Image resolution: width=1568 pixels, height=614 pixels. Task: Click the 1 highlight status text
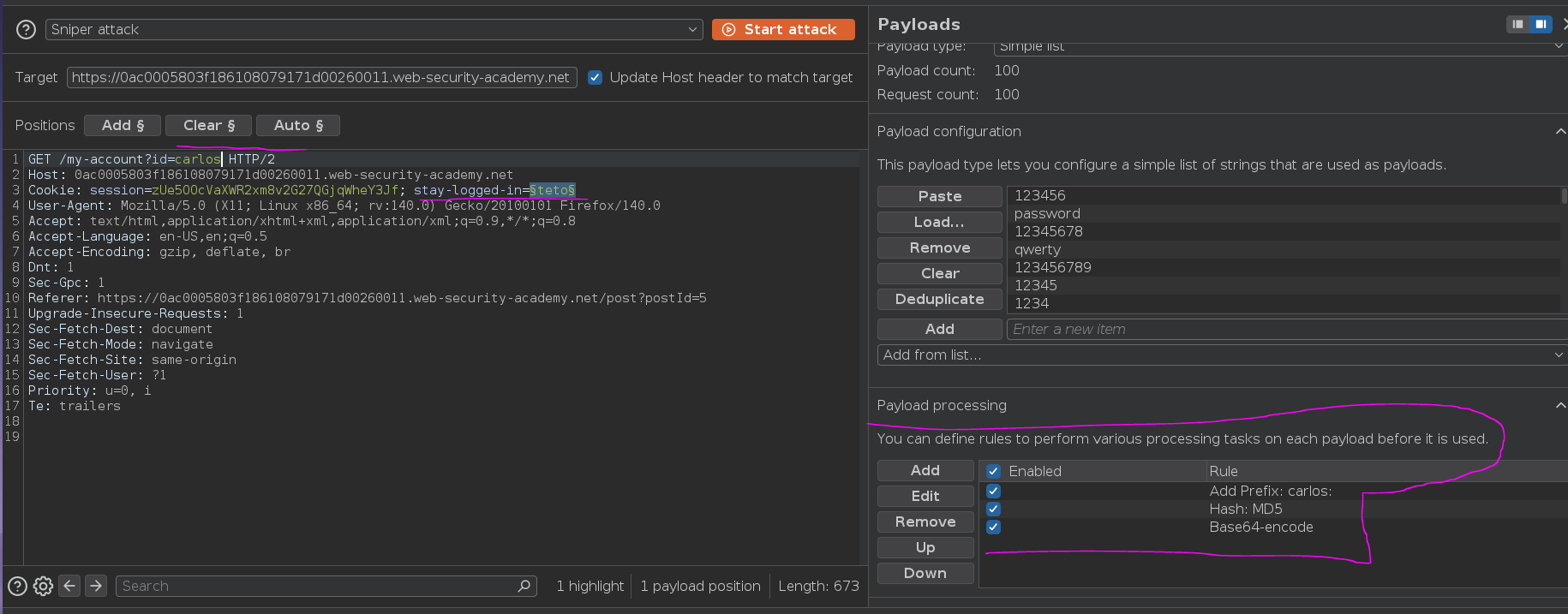590,586
